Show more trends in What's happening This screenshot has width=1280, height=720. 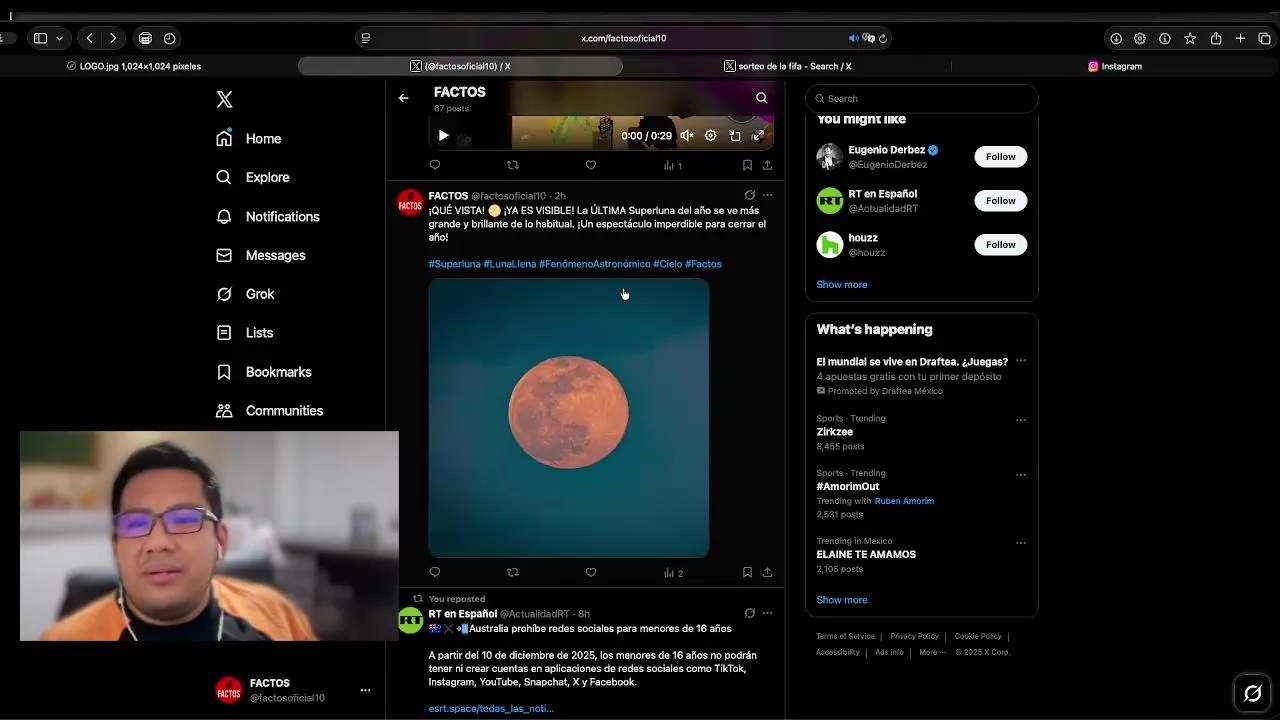[842, 600]
